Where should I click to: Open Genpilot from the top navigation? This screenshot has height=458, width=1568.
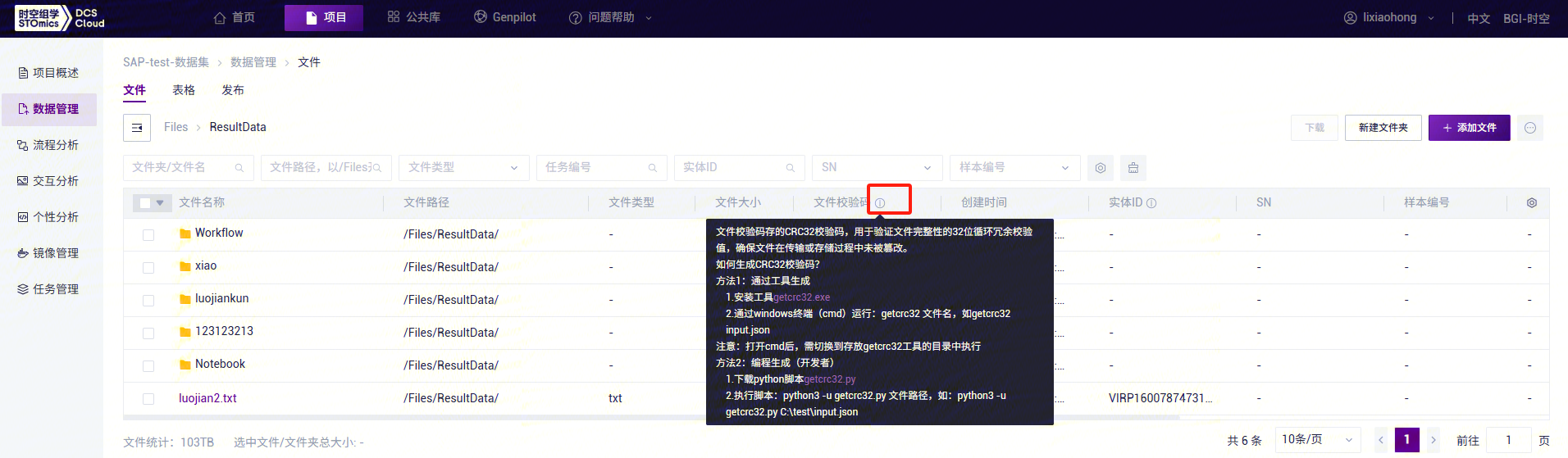point(505,17)
